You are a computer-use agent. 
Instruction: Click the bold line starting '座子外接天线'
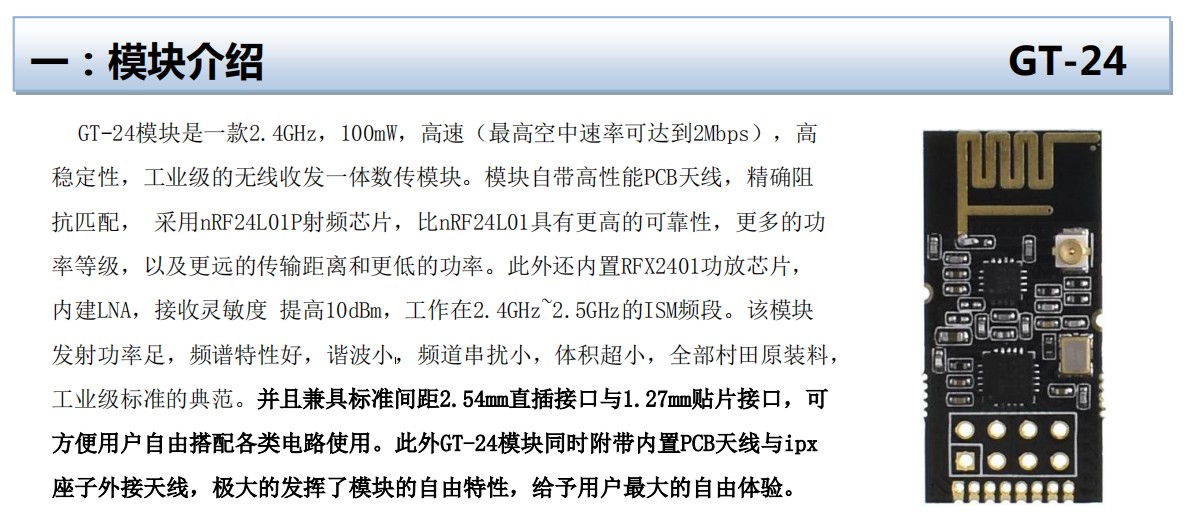pyautogui.click(x=424, y=488)
